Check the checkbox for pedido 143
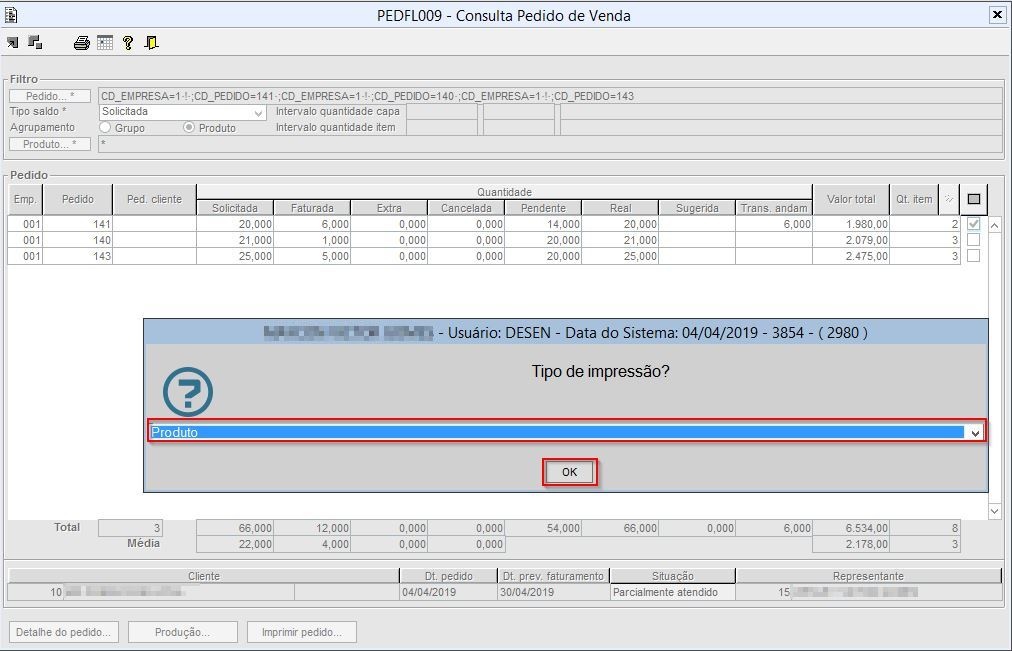1012x651 pixels. 973,255
